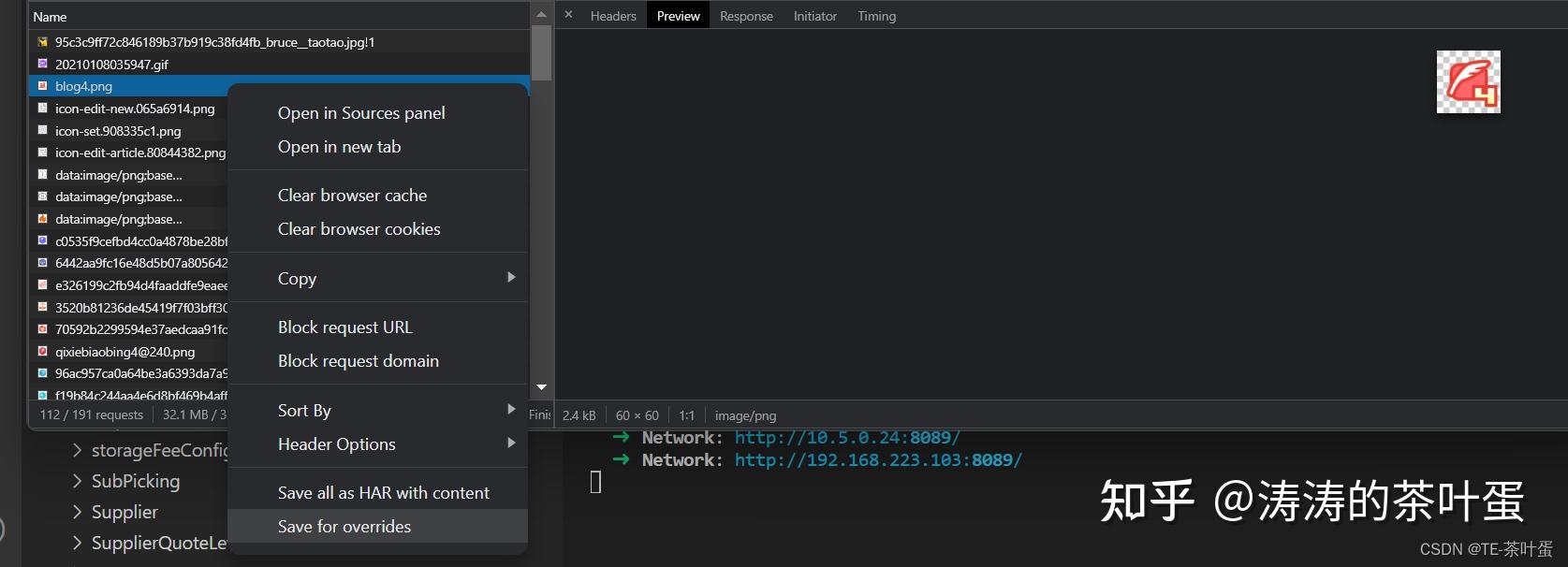Click the icon-set.908335c1.png file icon
Screen dimensions: 1568x567
[42, 131]
